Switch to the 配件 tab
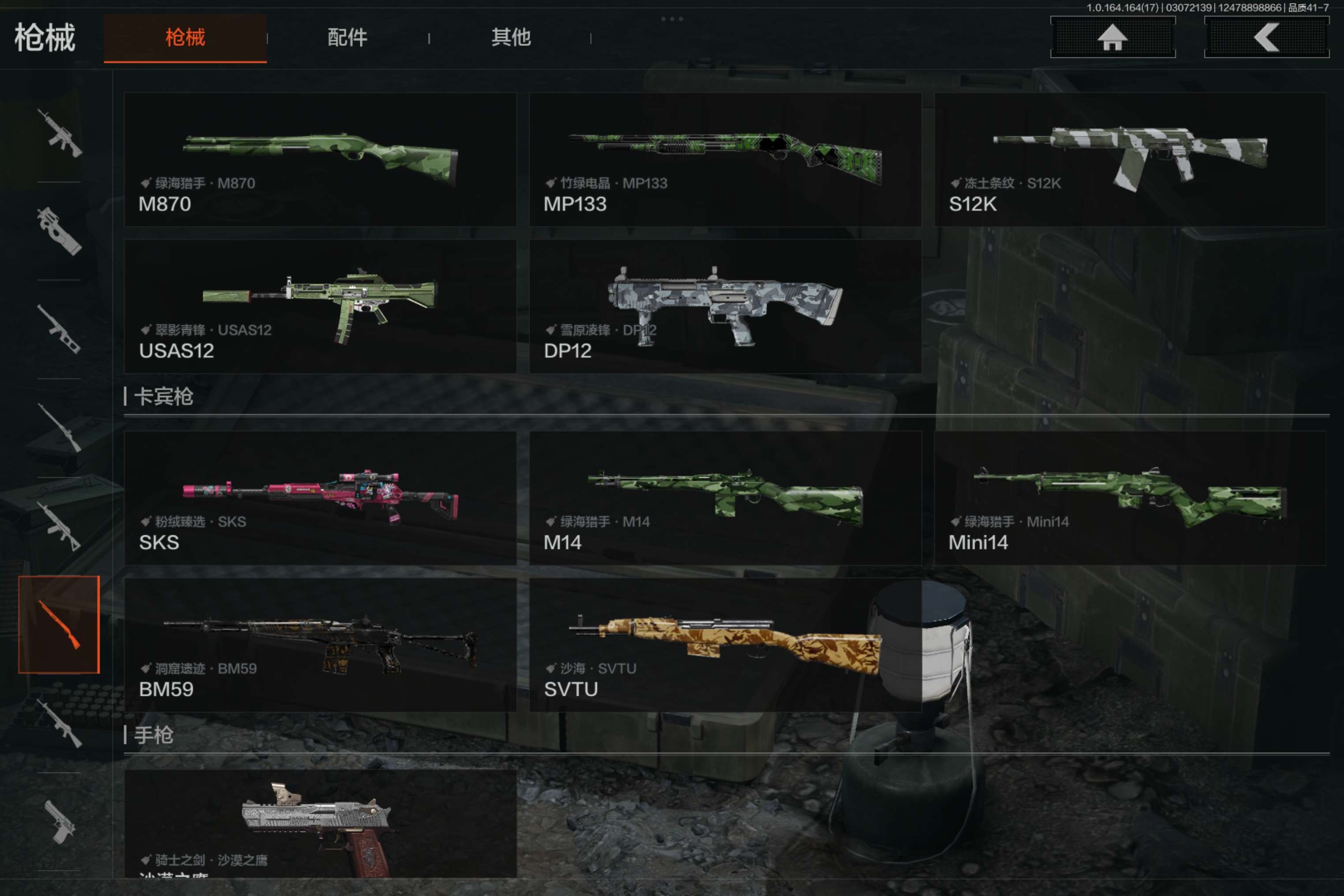 [x=347, y=38]
